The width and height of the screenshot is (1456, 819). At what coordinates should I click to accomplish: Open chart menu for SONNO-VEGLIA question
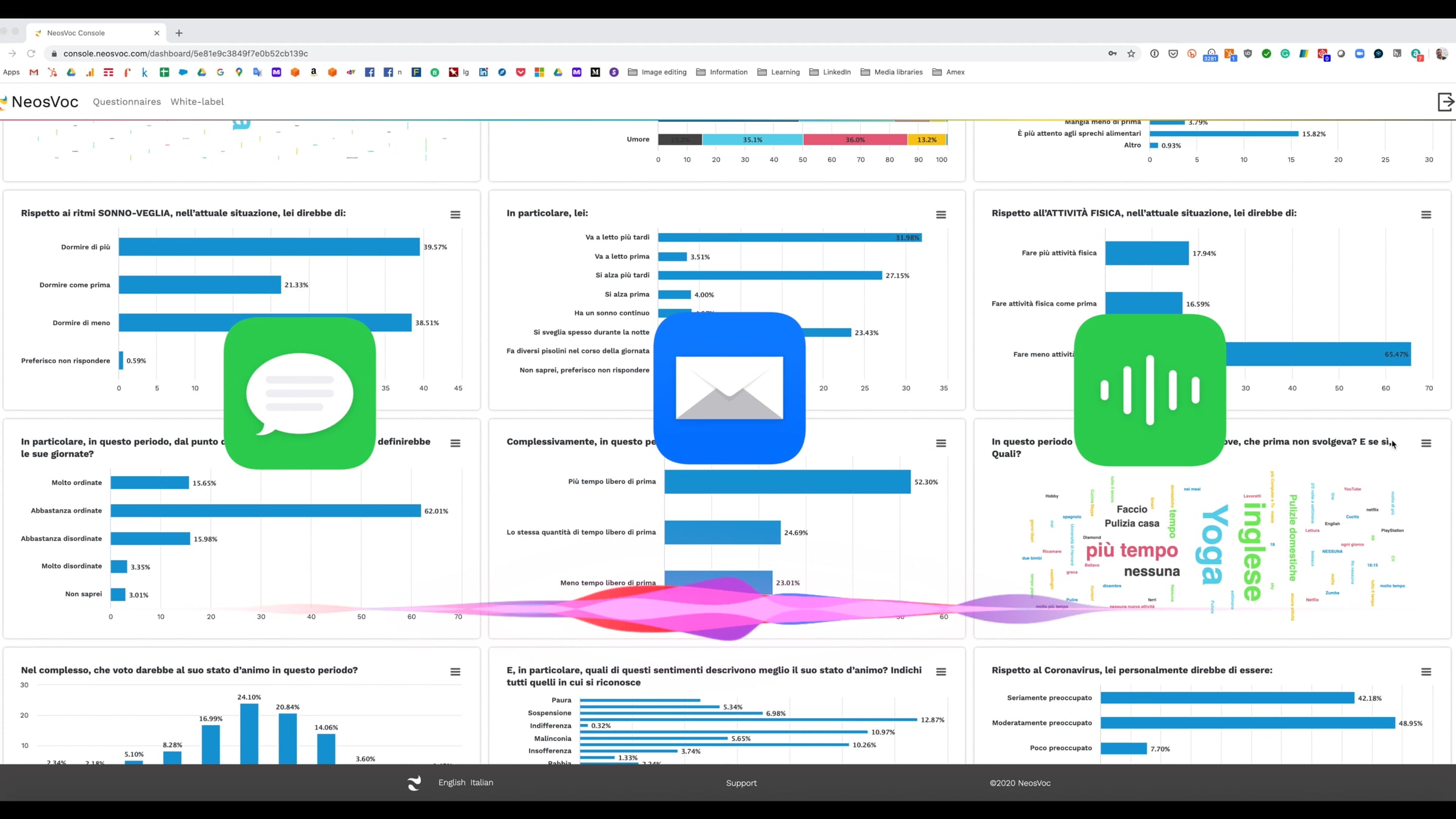(455, 215)
